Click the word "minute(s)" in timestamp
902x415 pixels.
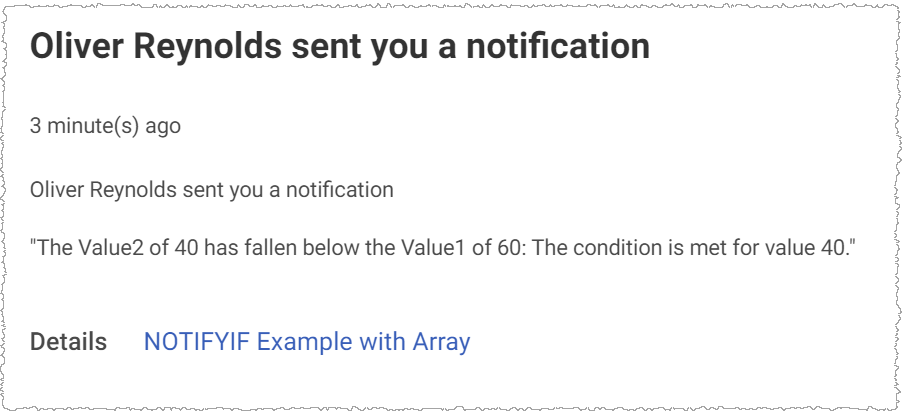93,127
